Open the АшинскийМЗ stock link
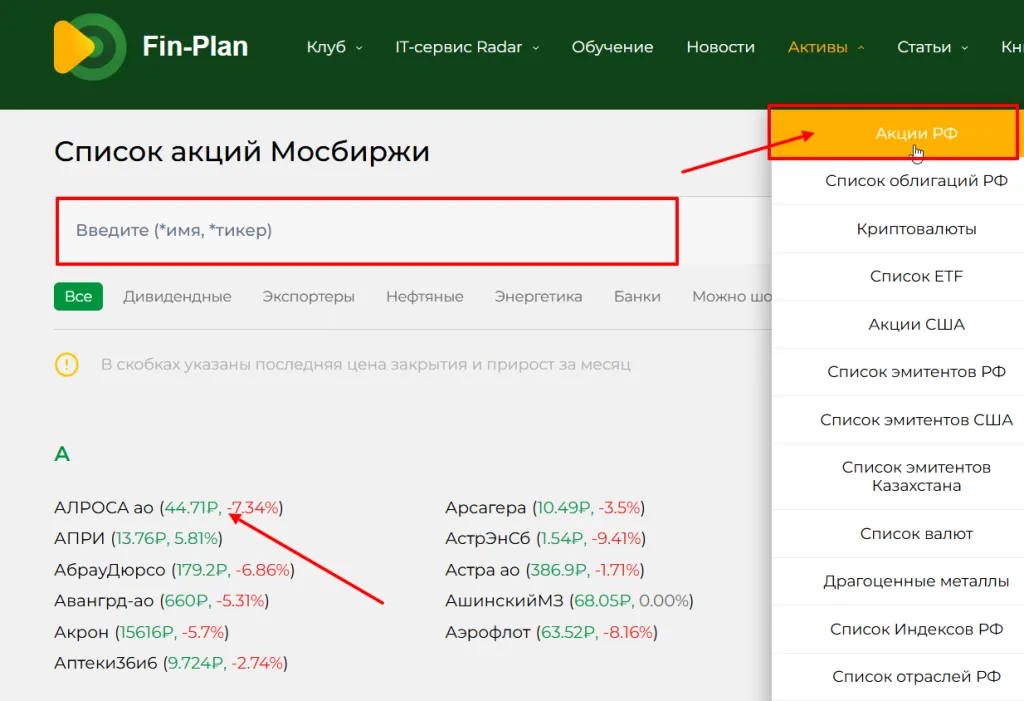 pos(504,600)
